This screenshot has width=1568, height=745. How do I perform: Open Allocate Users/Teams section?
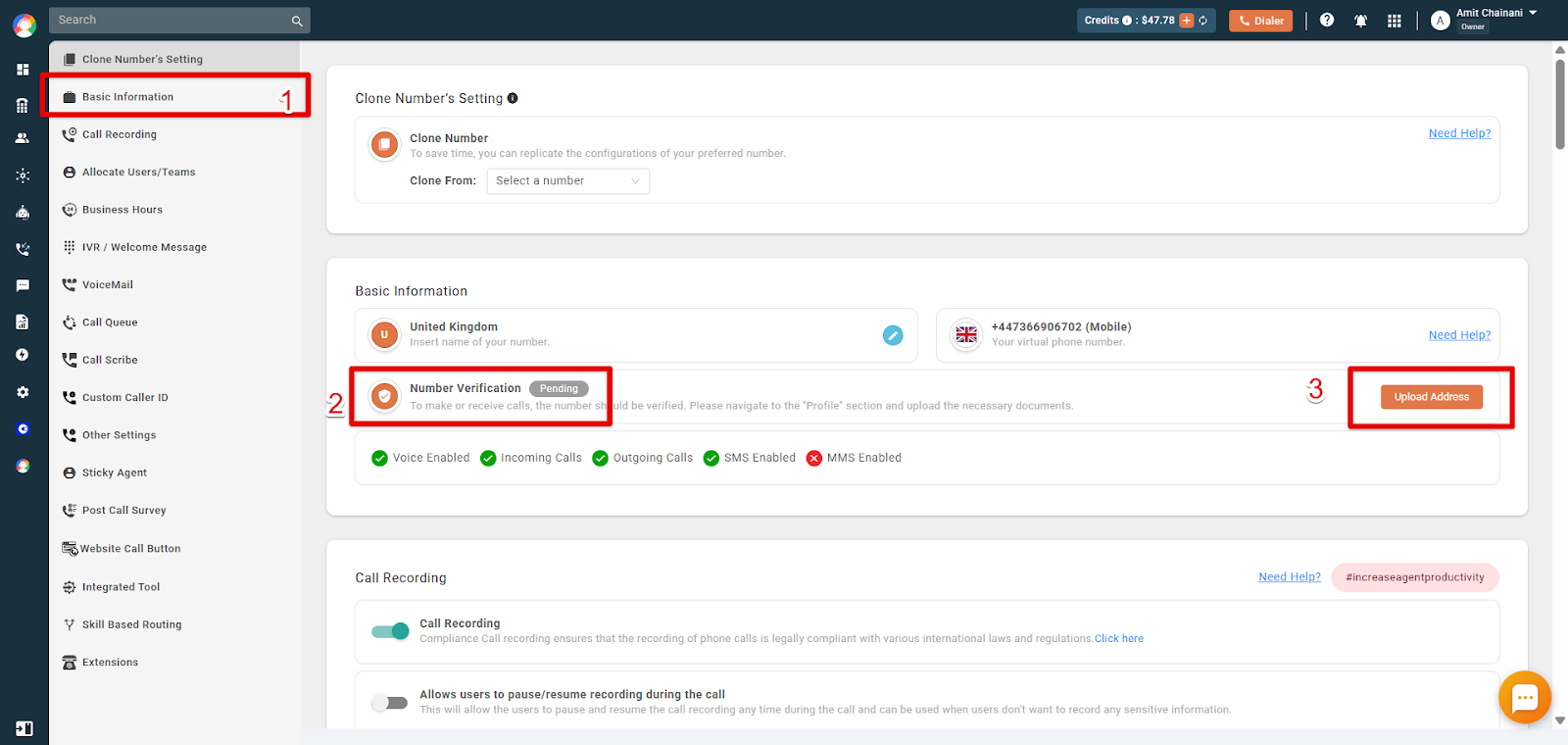click(174, 173)
